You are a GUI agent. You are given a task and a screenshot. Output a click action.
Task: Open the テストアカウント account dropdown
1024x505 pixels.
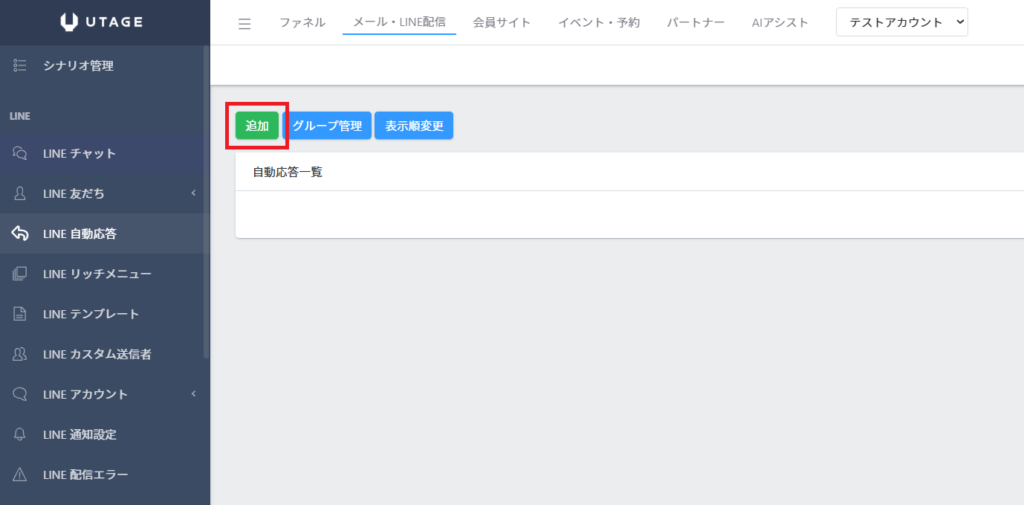tap(901, 22)
